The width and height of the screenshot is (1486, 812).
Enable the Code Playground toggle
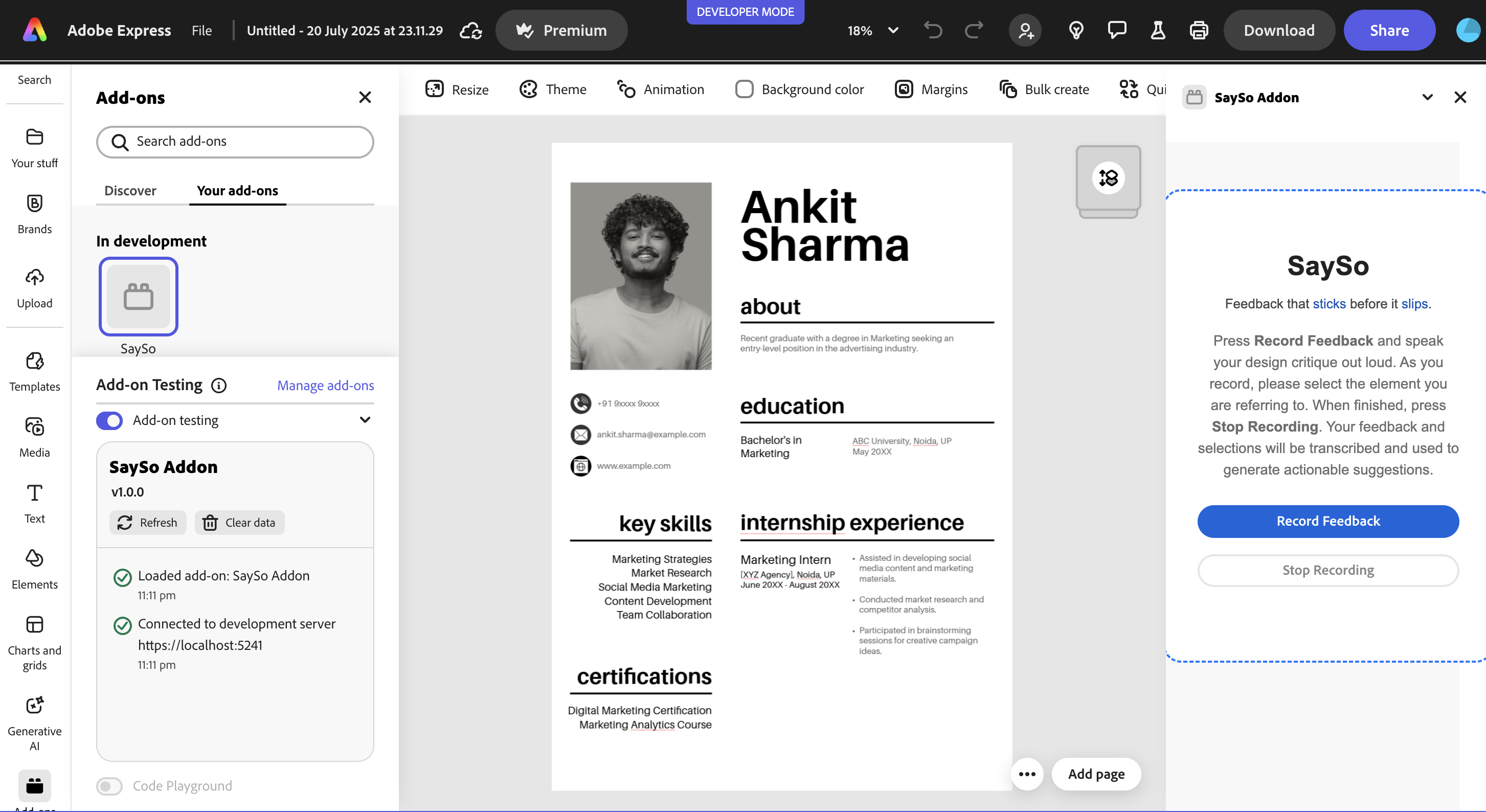click(109, 786)
